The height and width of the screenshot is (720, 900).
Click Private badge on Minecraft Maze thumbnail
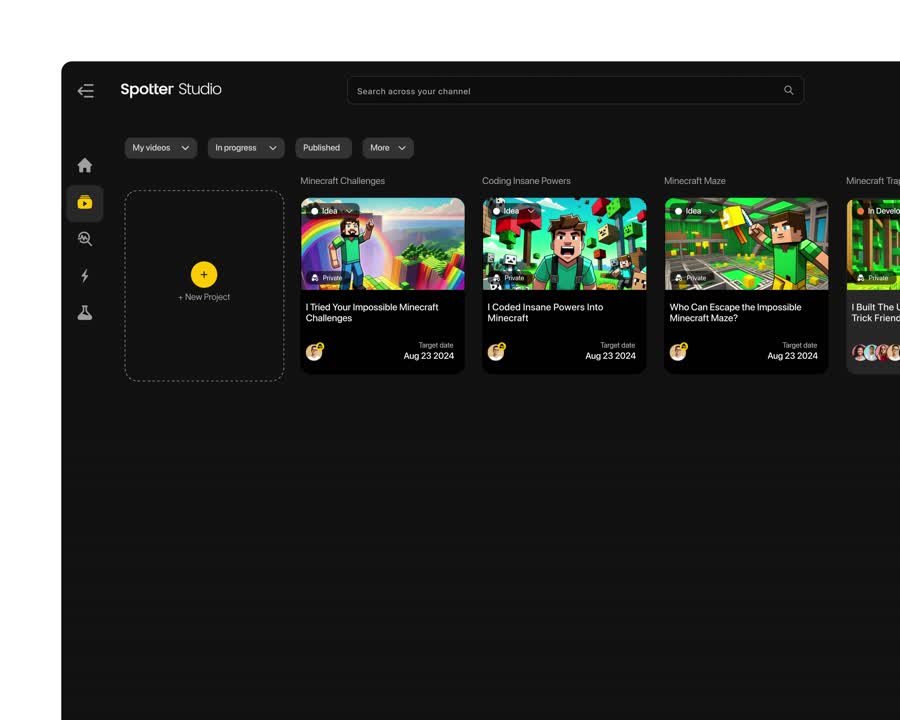[x=690, y=278]
